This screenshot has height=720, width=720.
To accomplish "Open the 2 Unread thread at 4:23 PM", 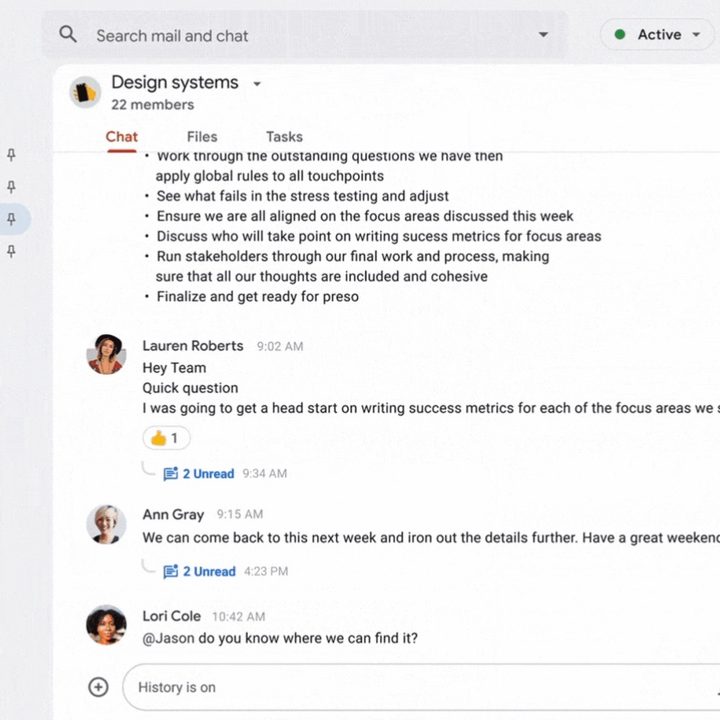I will tap(209, 572).
